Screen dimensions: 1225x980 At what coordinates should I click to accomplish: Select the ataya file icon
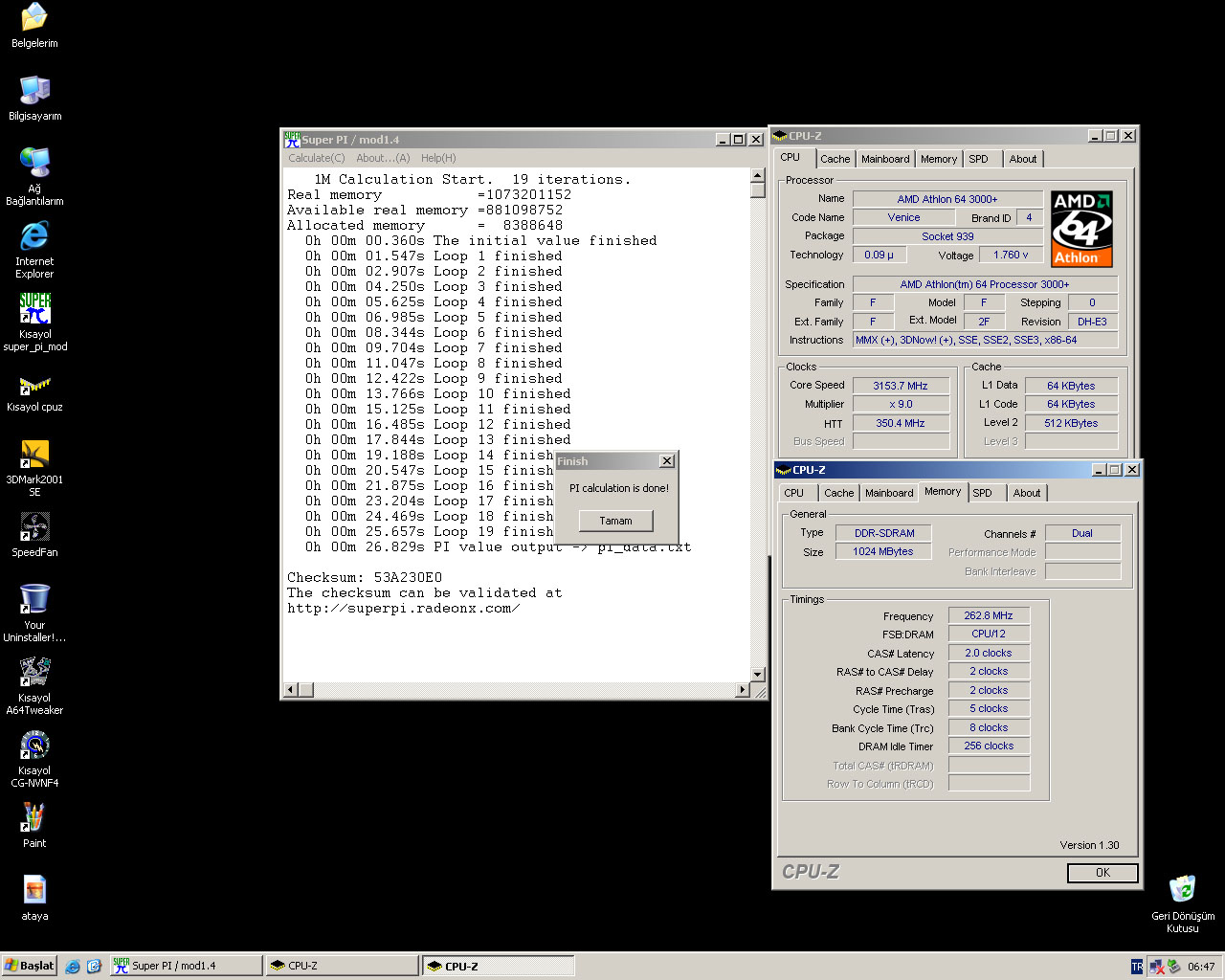pyautogui.click(x=34, y=890)
